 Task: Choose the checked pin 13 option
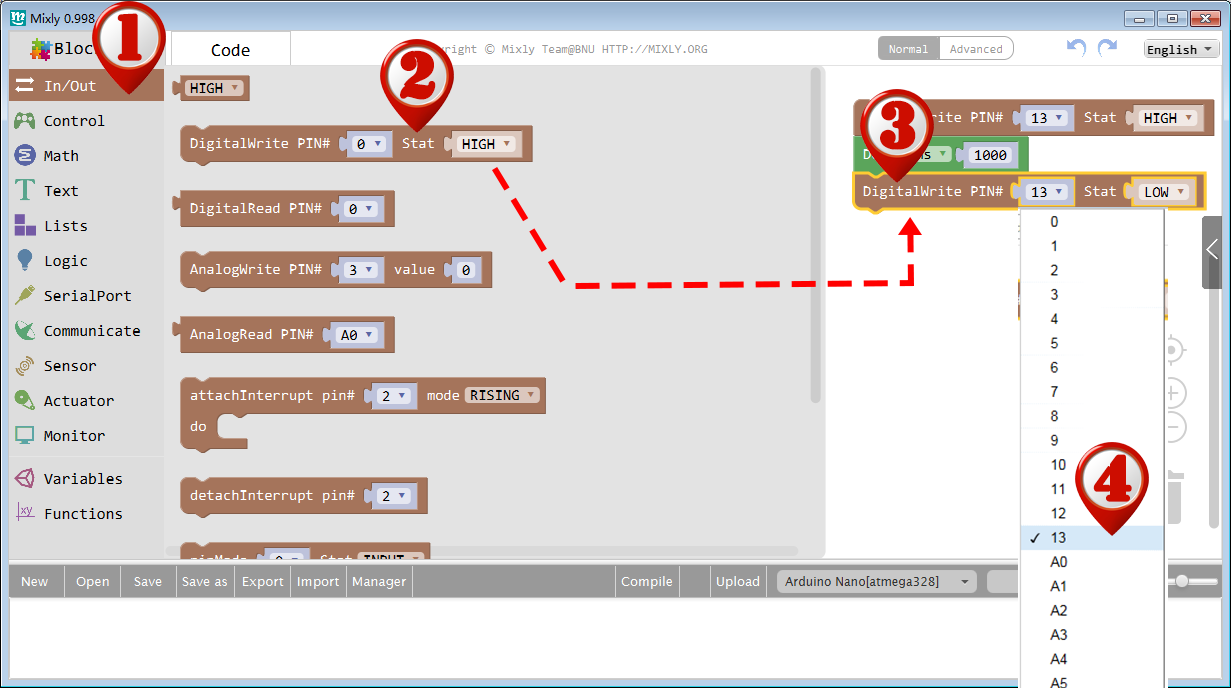[1092, 538]
